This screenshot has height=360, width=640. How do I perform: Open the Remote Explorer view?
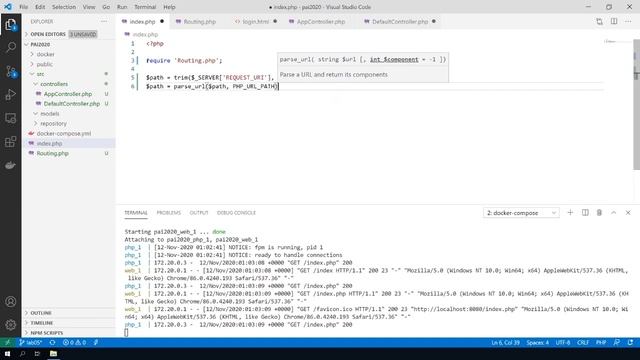click(x=11, y=118)
